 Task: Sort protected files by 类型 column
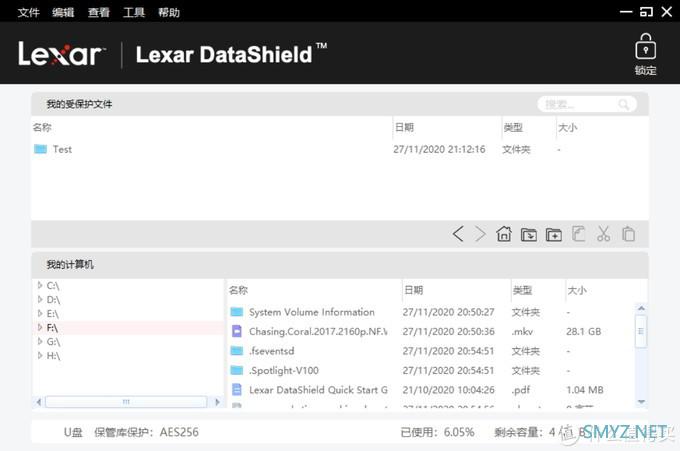(x=513, y=127)
